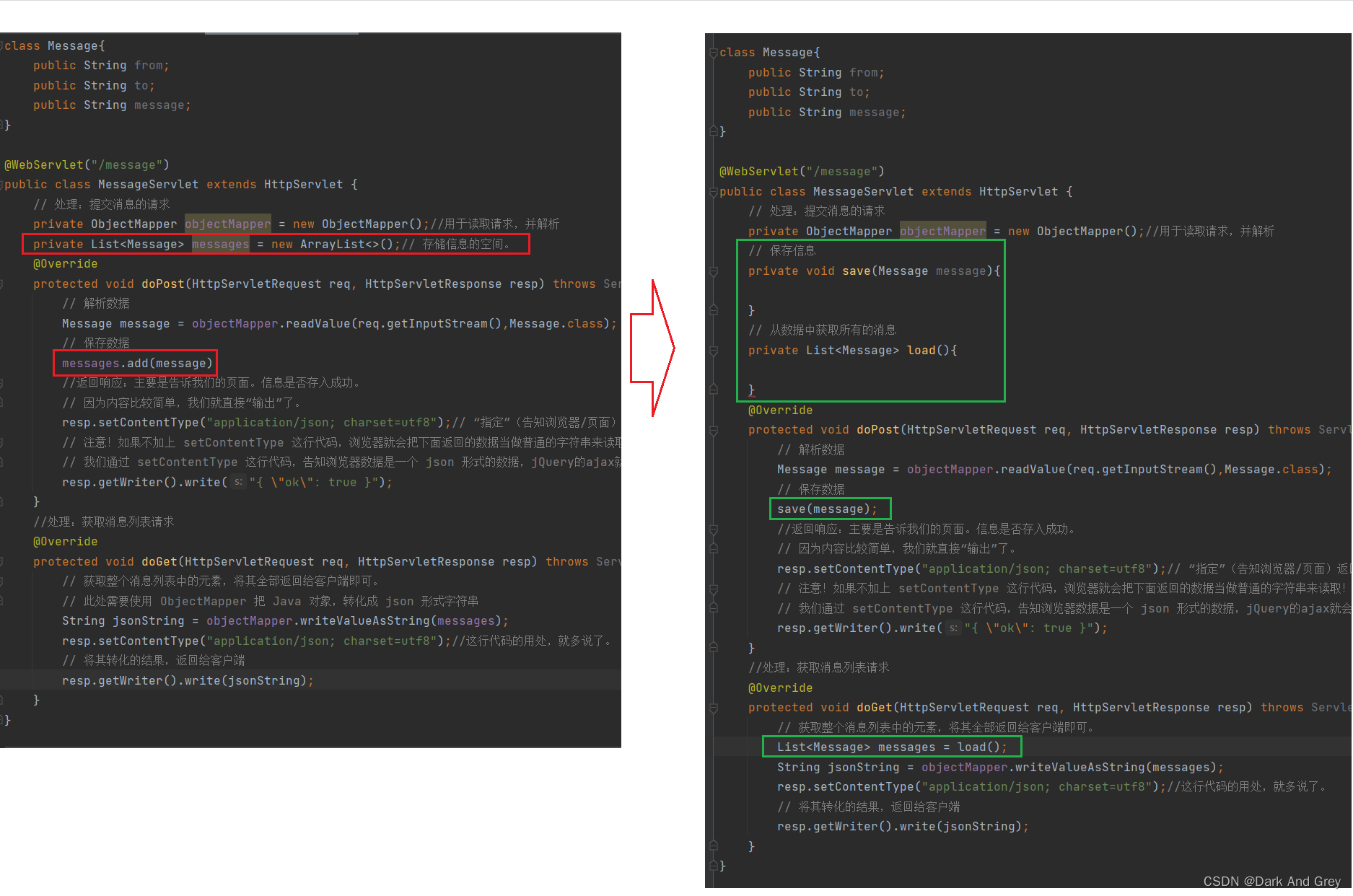Click the 's:' parameter hint in right code
The height and width of the screenshot is (896, 1353).
coord(953,628)
